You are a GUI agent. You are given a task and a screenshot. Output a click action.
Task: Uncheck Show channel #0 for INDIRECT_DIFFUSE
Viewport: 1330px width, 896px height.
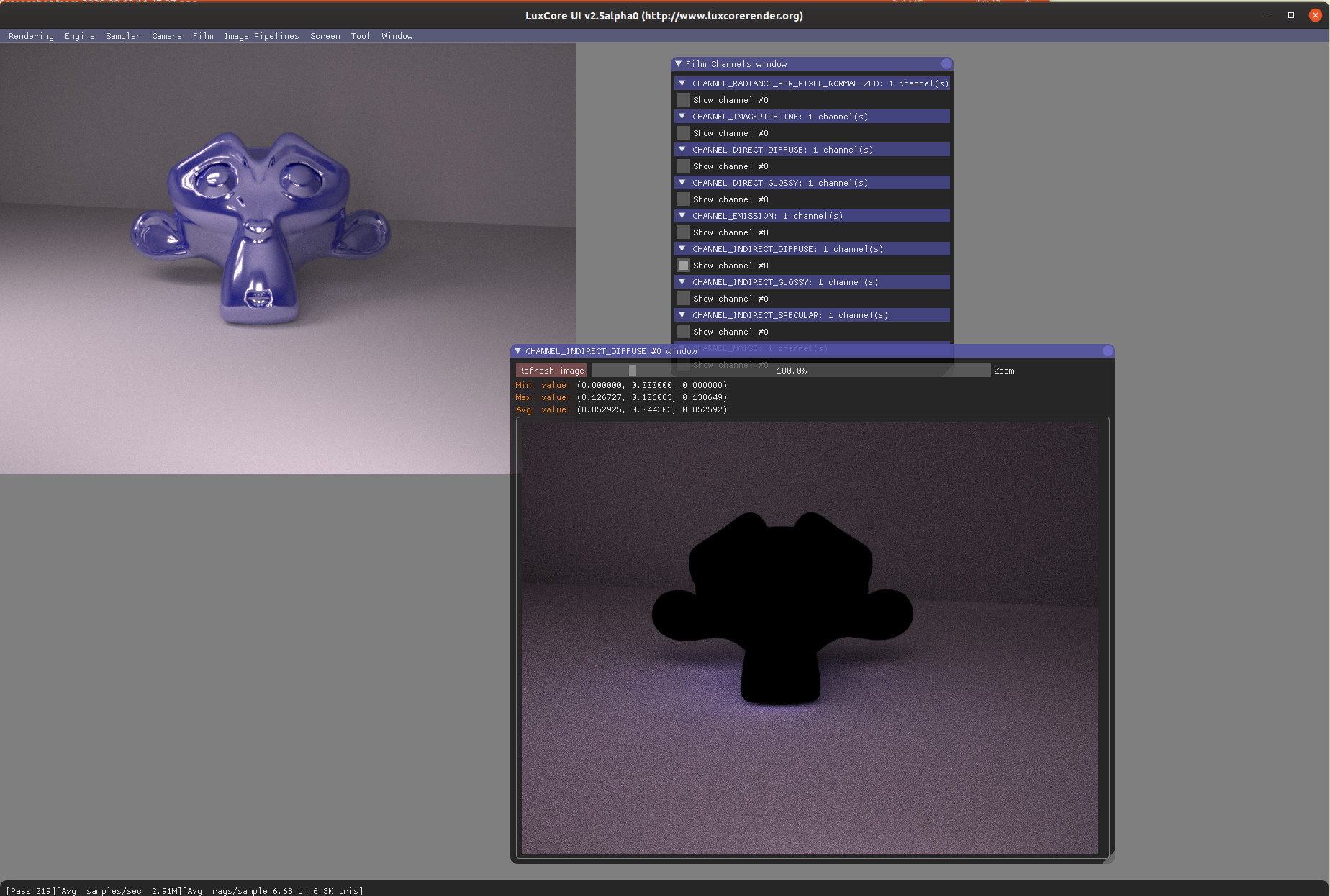684,266
